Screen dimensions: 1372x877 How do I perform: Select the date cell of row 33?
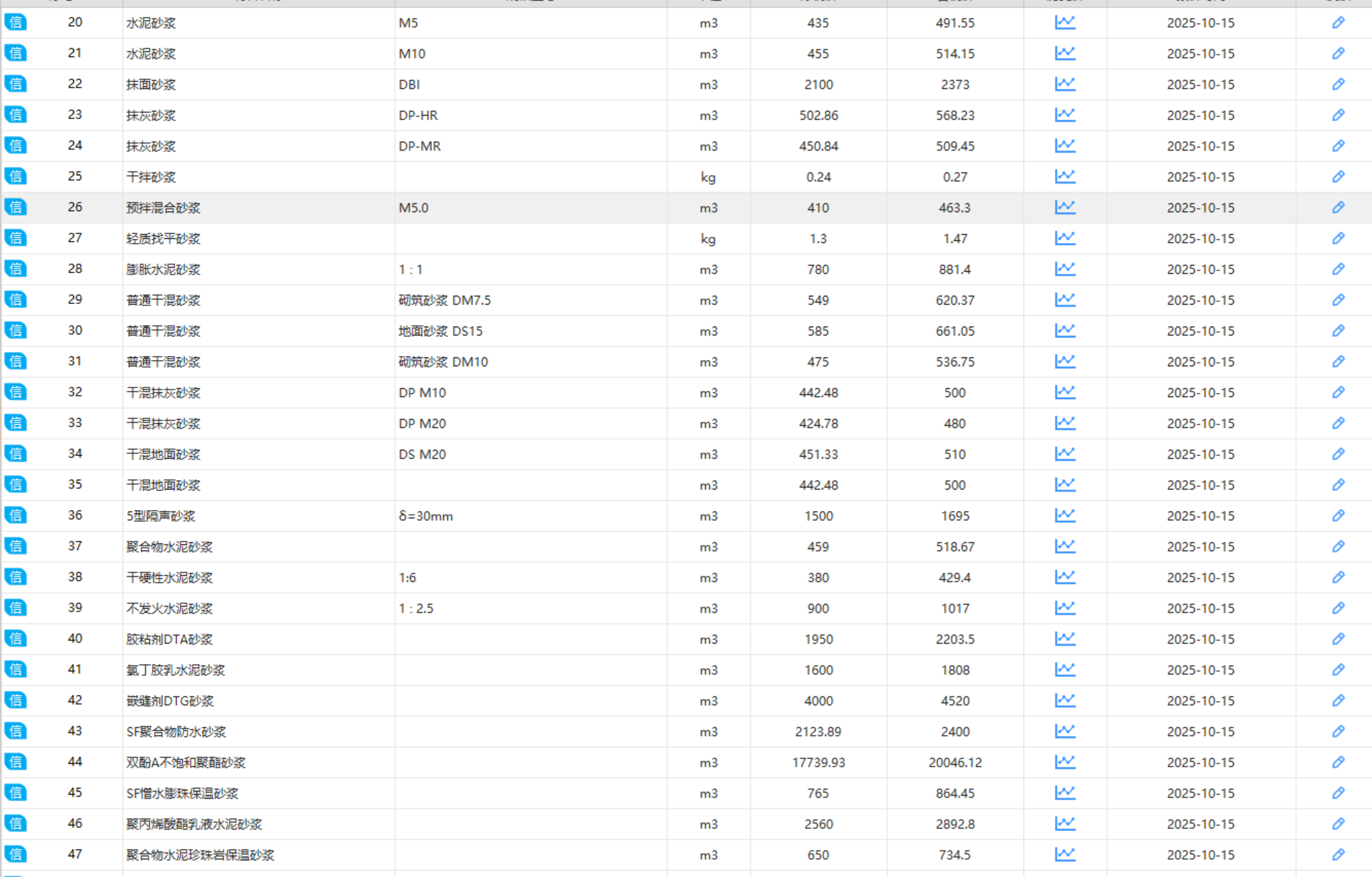(x=1200, y=424)
